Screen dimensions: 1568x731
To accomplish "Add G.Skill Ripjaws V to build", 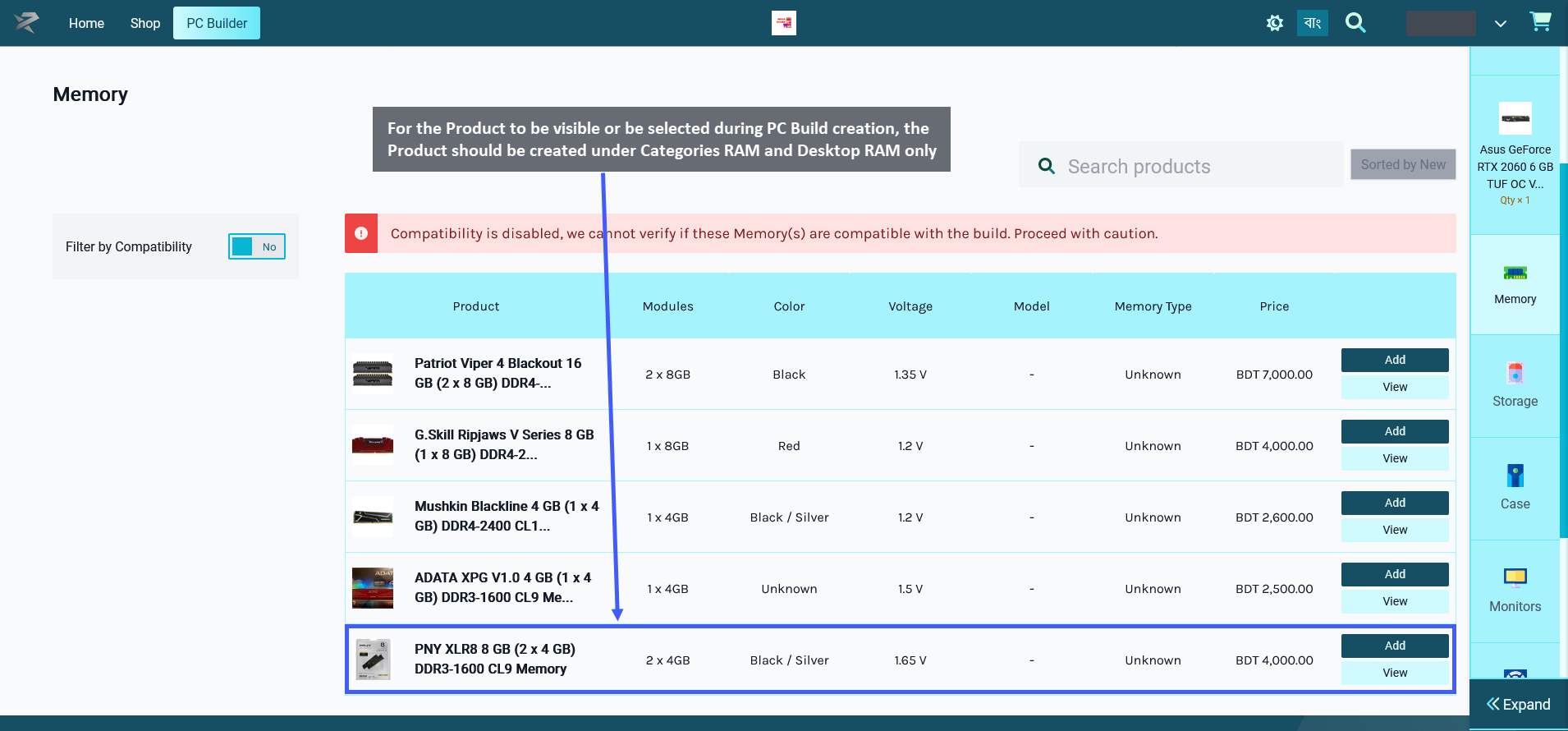I will point(1395,431).
